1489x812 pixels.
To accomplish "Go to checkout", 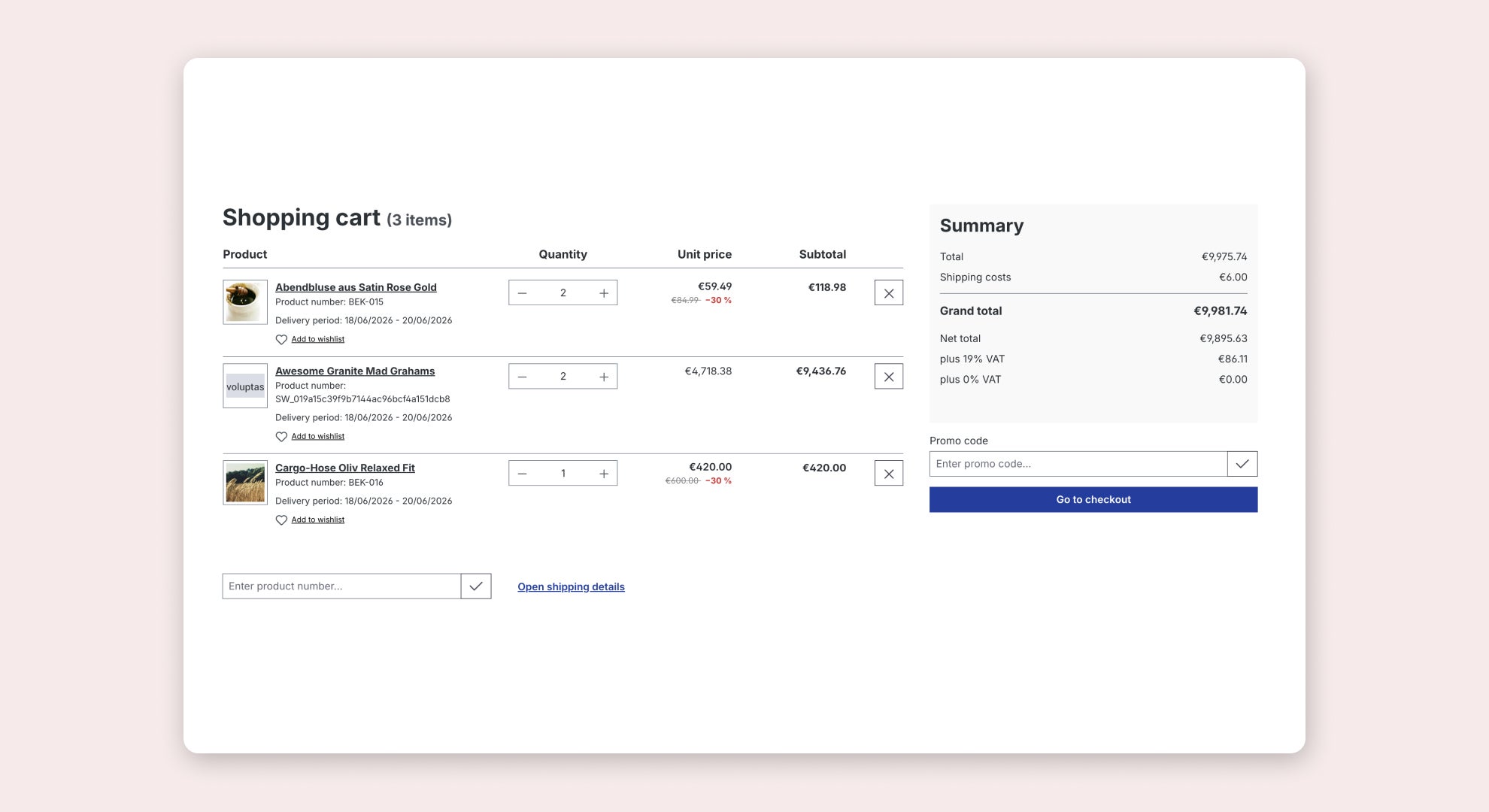I will click(x=1093, y=499).
